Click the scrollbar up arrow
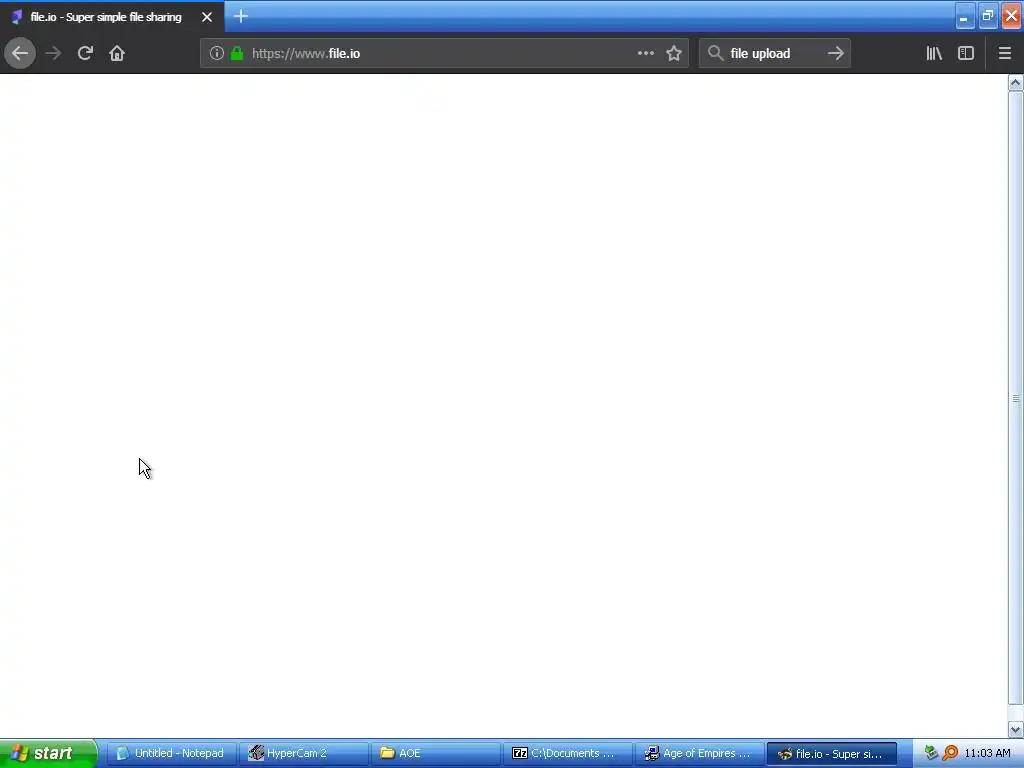 pos(1016,82)
